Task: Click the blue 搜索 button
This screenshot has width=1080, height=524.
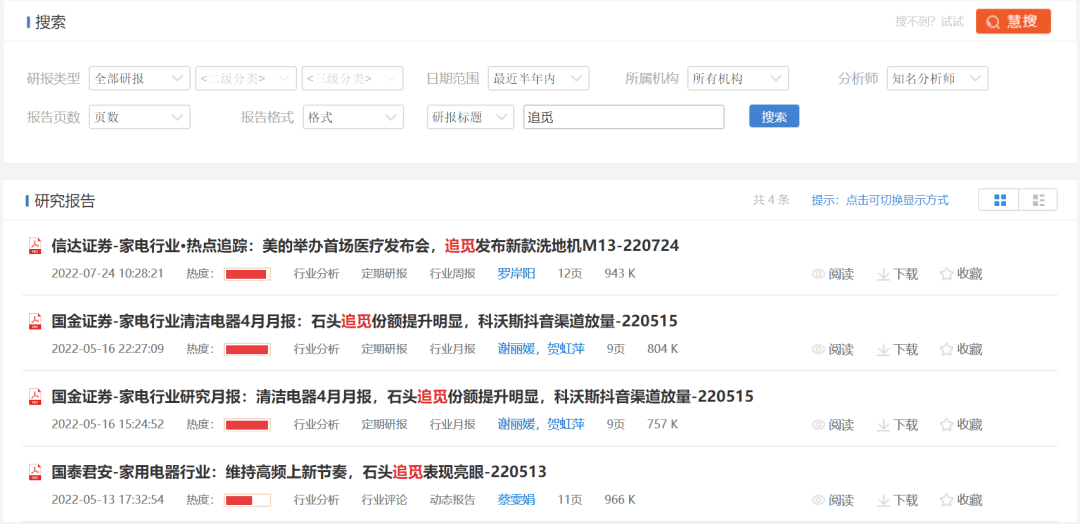Action: tap(774, 117)
